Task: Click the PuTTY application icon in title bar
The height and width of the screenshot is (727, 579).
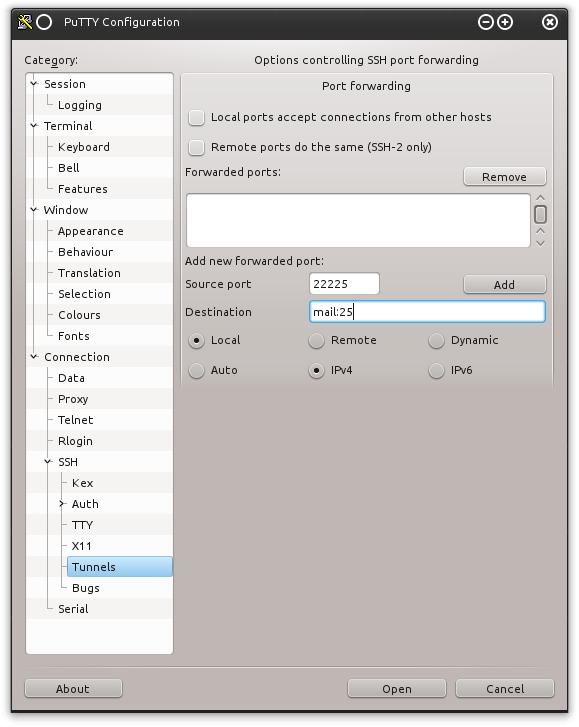Action: 25,22
